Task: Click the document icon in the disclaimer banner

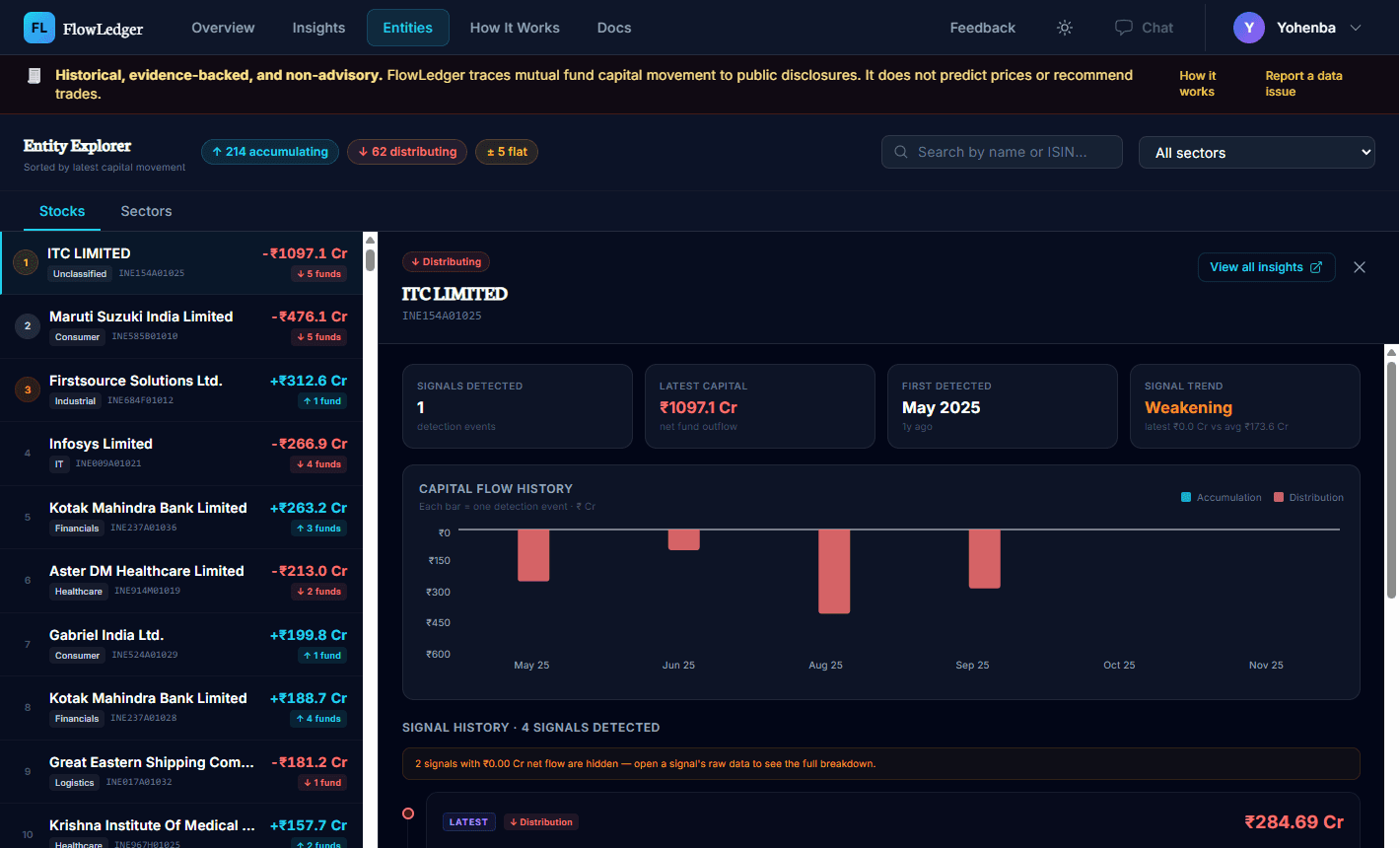Action: (x=34, y=76)
